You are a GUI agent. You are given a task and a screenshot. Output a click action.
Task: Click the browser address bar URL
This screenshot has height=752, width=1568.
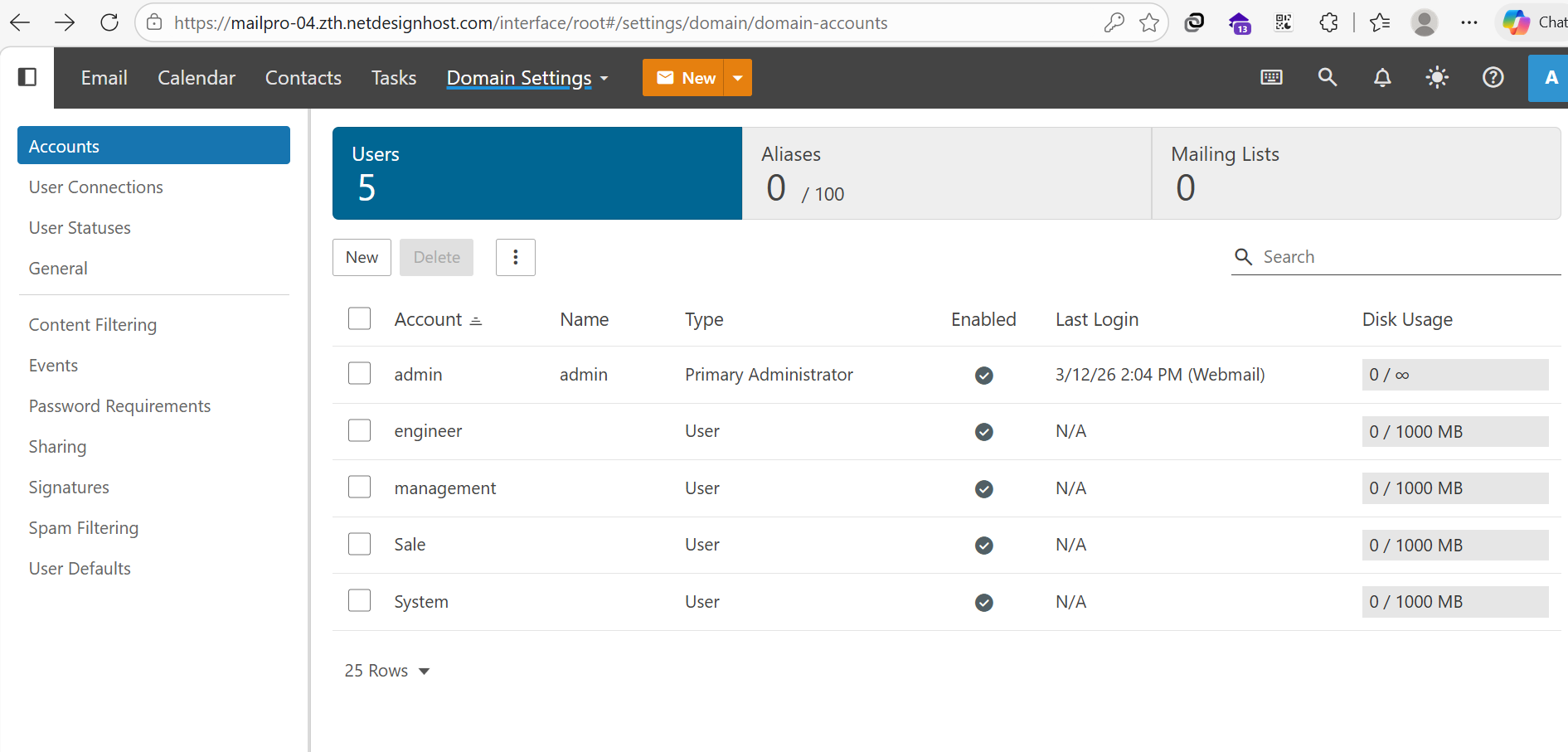click(x=531, y=23)
